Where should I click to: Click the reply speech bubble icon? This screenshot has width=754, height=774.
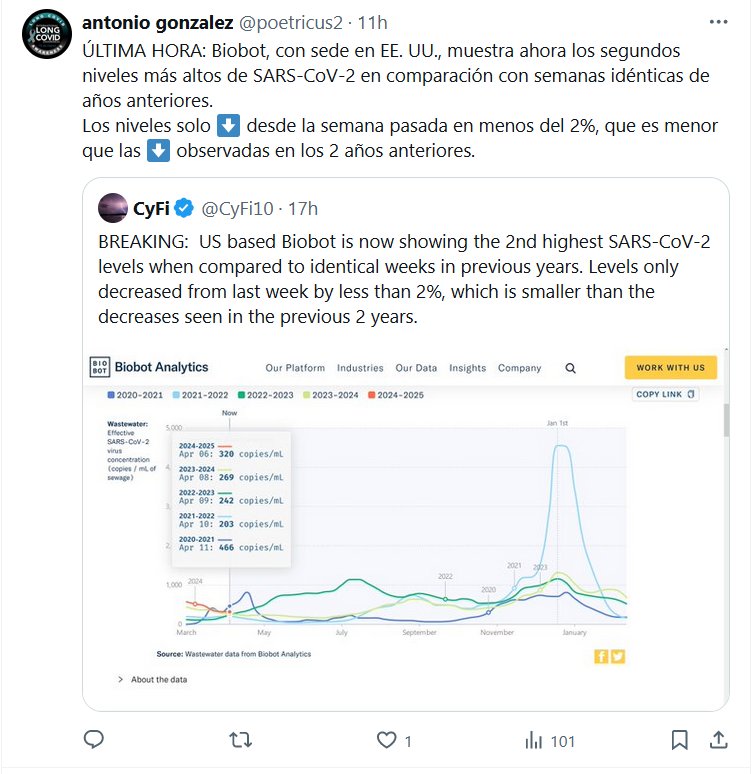click(94, 740)
